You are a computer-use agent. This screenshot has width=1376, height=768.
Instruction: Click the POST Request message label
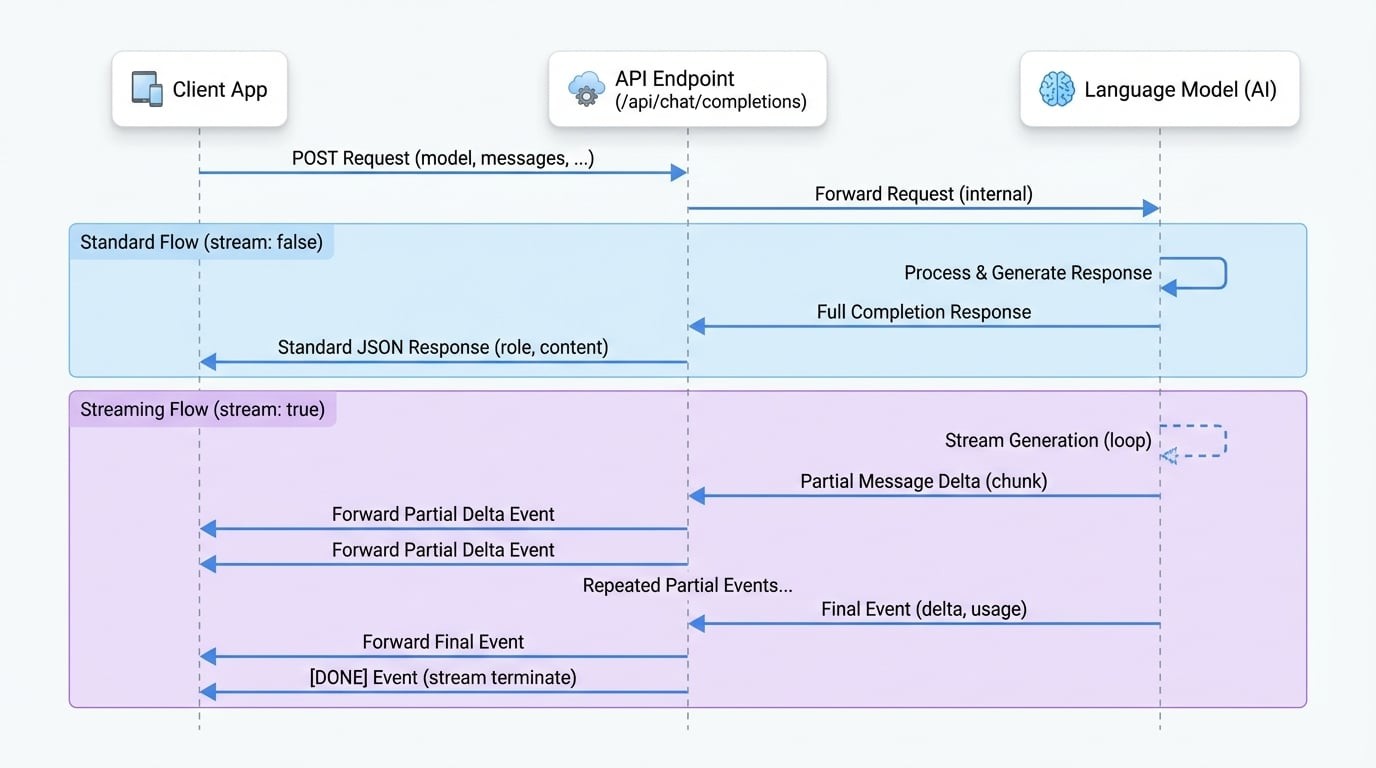[x=443, y=158]
